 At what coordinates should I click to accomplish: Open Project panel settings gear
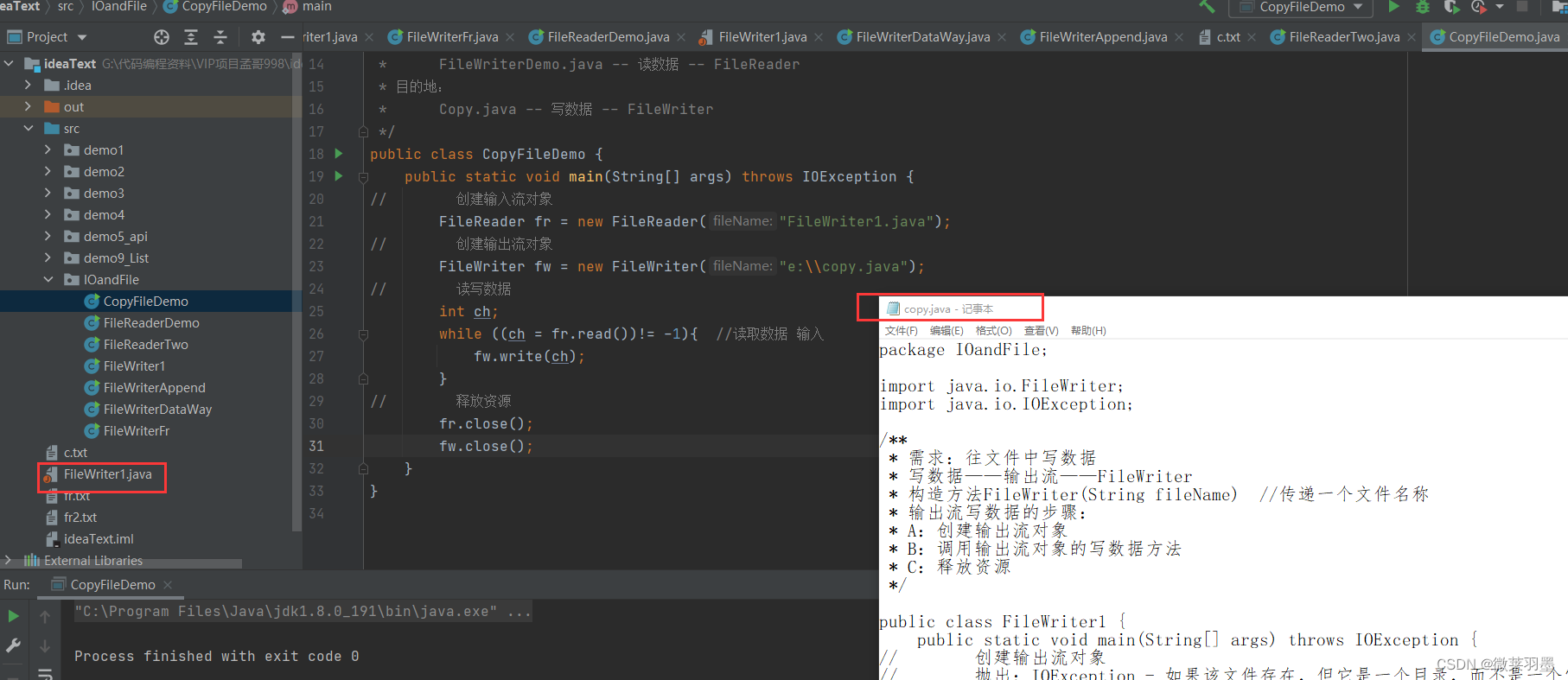pyautogui.click(x=258, y=37)
